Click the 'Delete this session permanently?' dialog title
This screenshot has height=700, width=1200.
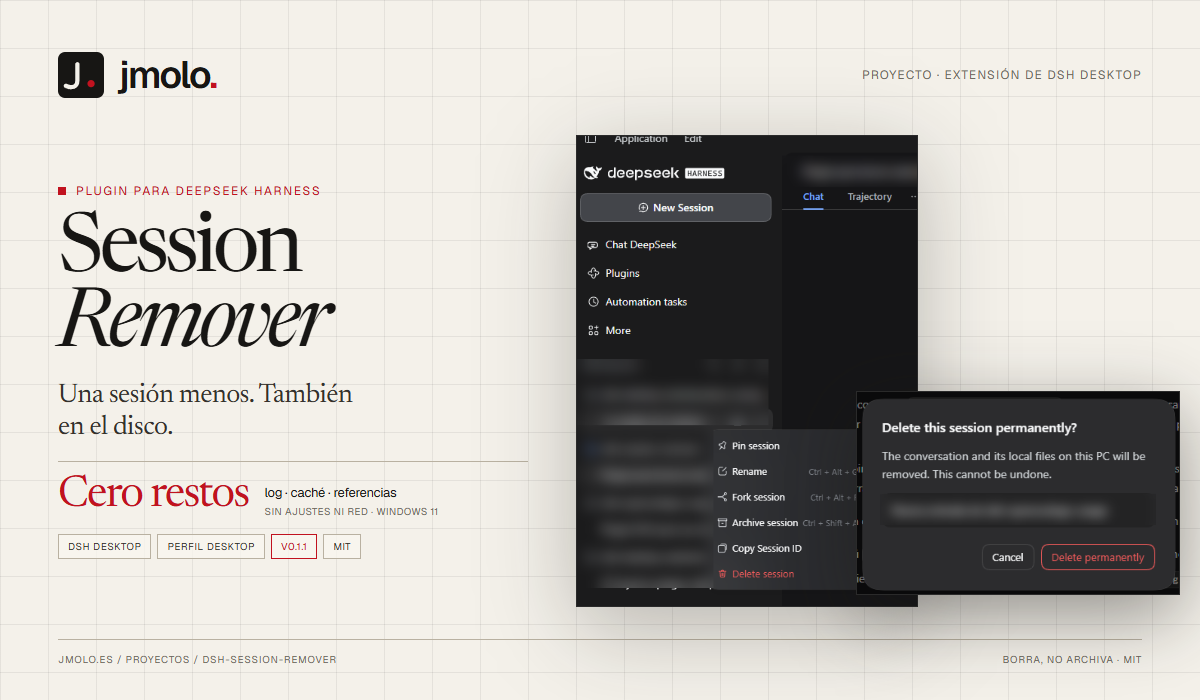coord(979,428)
